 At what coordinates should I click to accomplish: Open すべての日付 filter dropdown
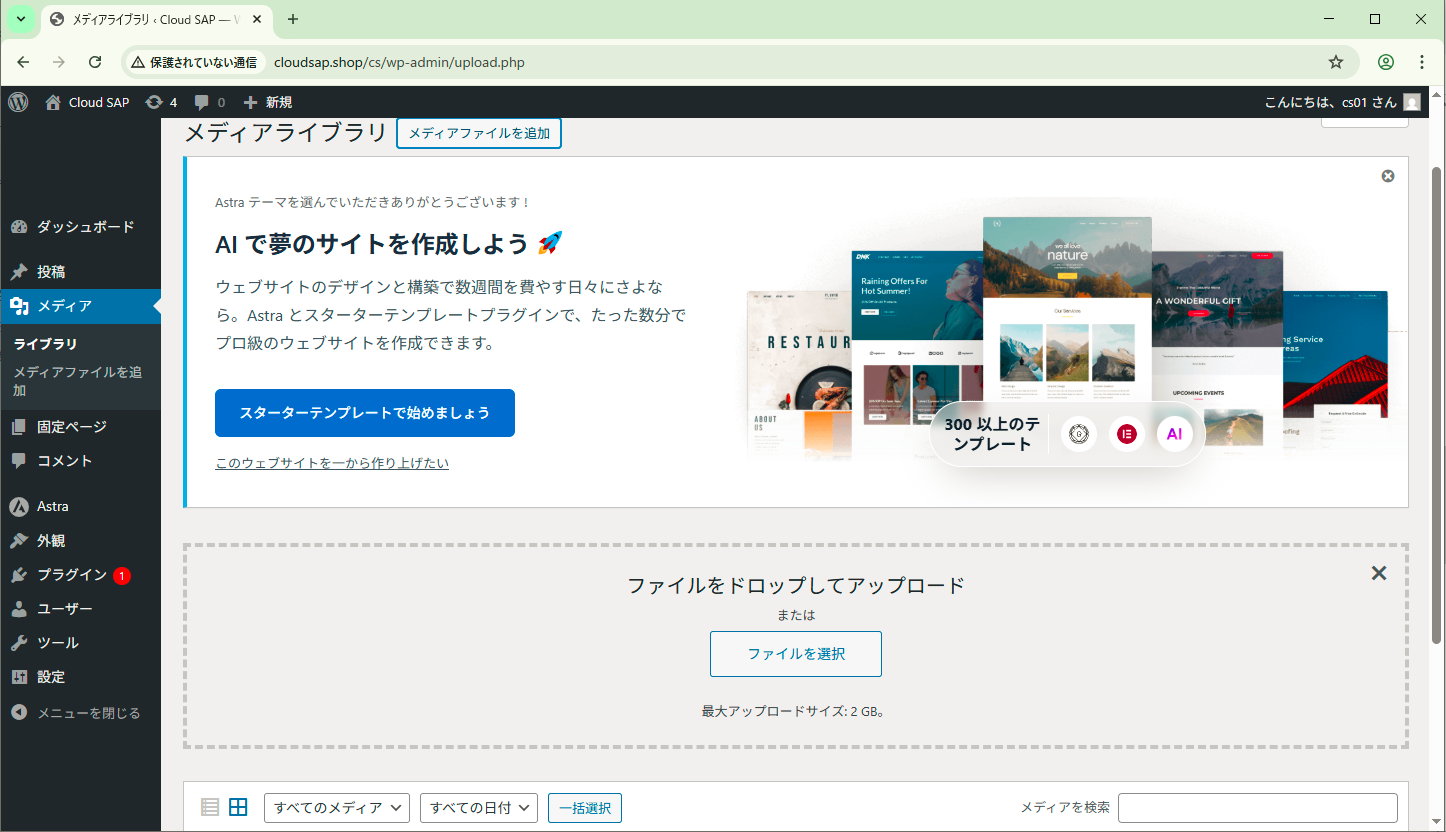click(x=479, y=808)
